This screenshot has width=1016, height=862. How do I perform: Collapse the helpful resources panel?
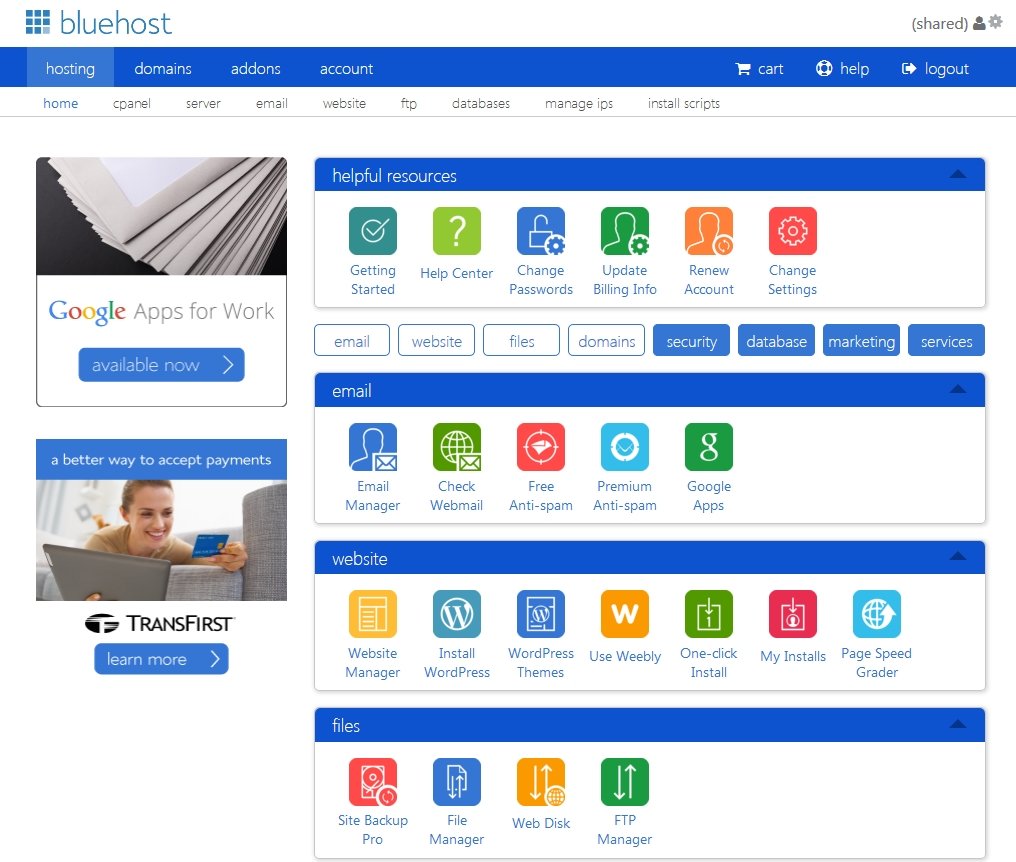957,175
